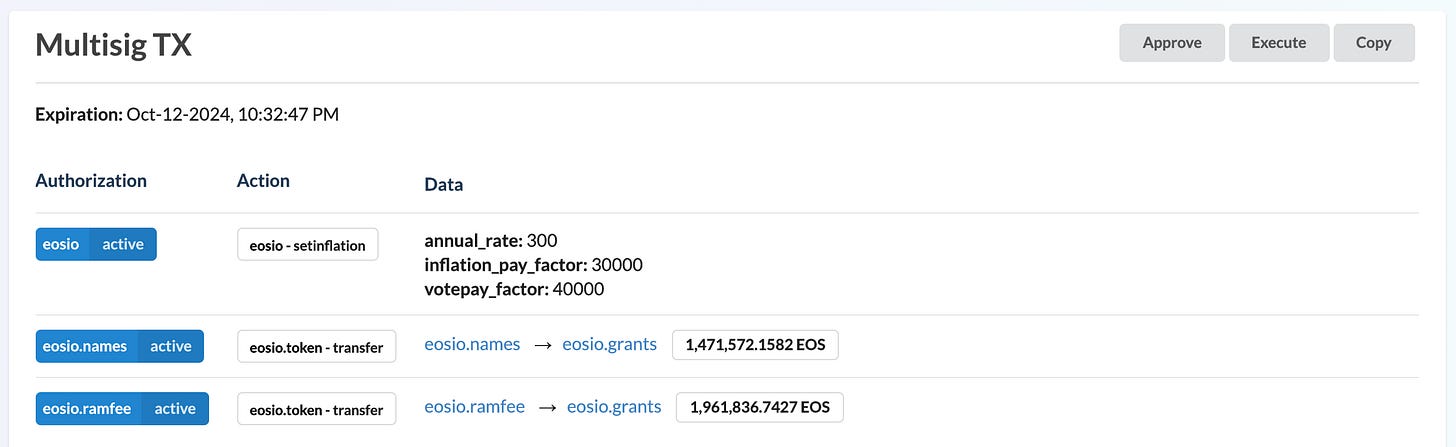
Task: Click the 1,471,572.1582 EOS amount box
Action: [x=755, y=345]
